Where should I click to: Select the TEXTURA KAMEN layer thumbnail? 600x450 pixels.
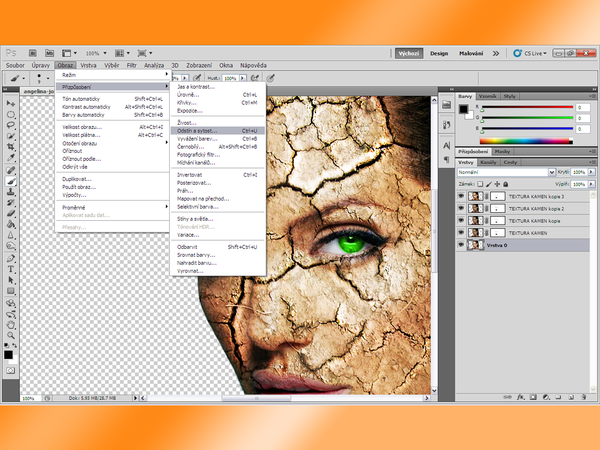tap(475, 232)
